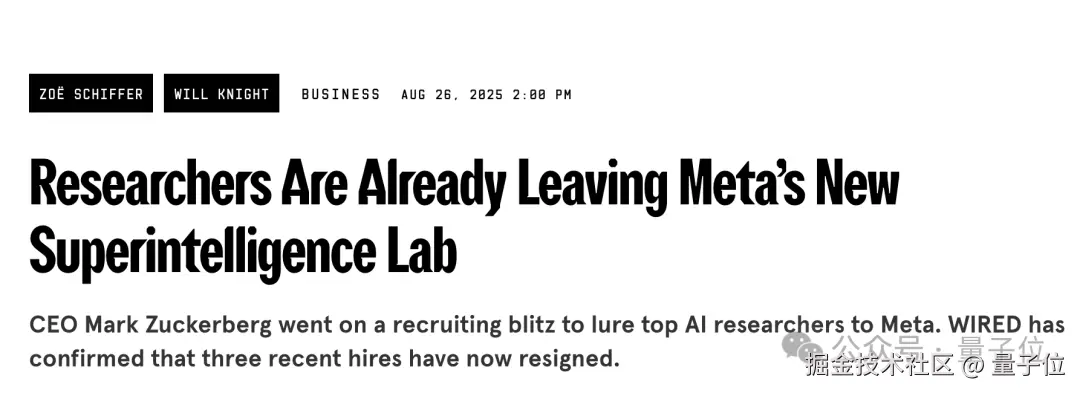Click the "Superintelligence Lab" headline line
Image resolution: width=1080 pixels, height=393 pixels.
tap(243, 253)
